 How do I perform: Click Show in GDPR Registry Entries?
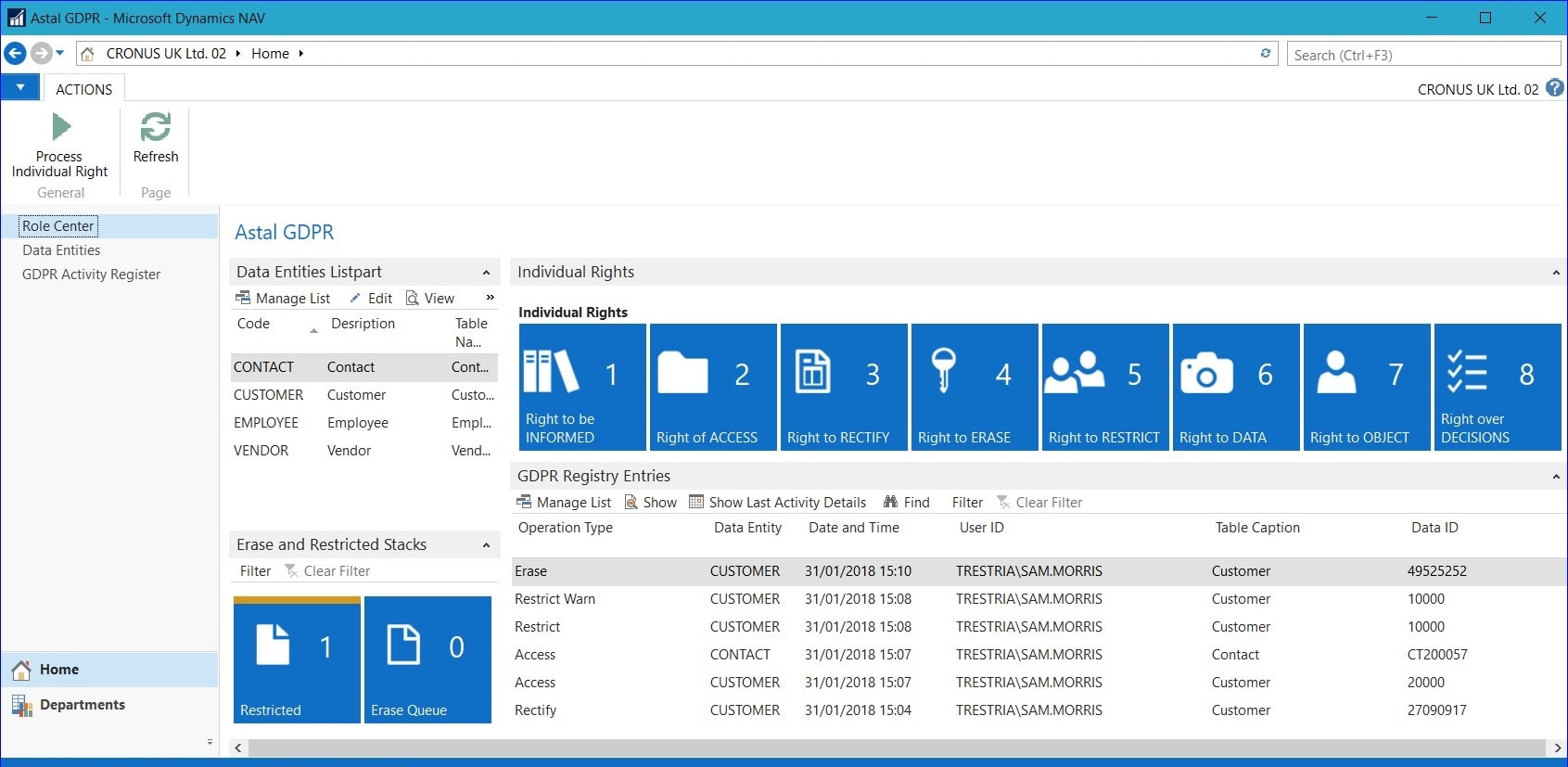pyautogui.click(x=651, y=502)
